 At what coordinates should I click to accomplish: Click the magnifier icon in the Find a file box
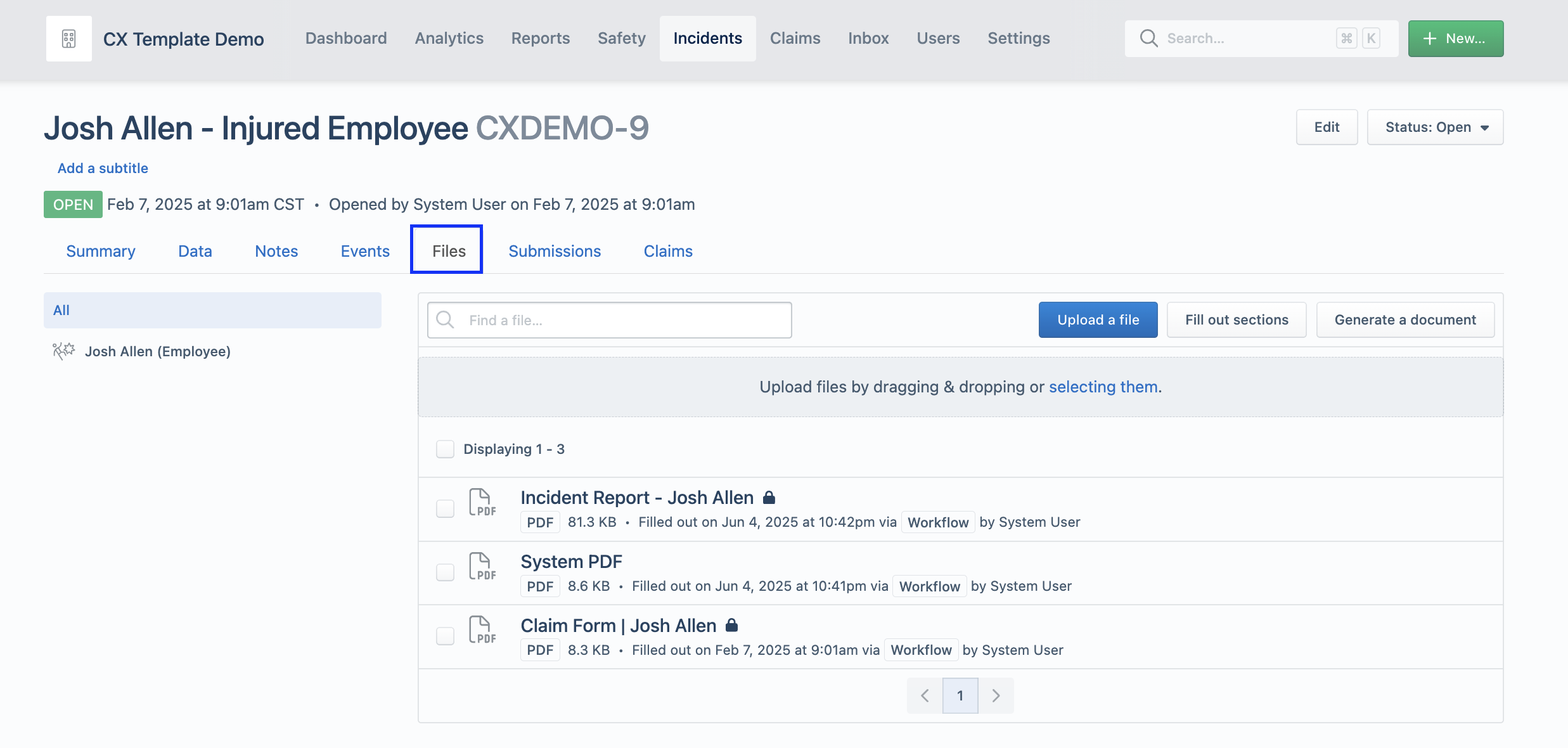pos(446,319)
